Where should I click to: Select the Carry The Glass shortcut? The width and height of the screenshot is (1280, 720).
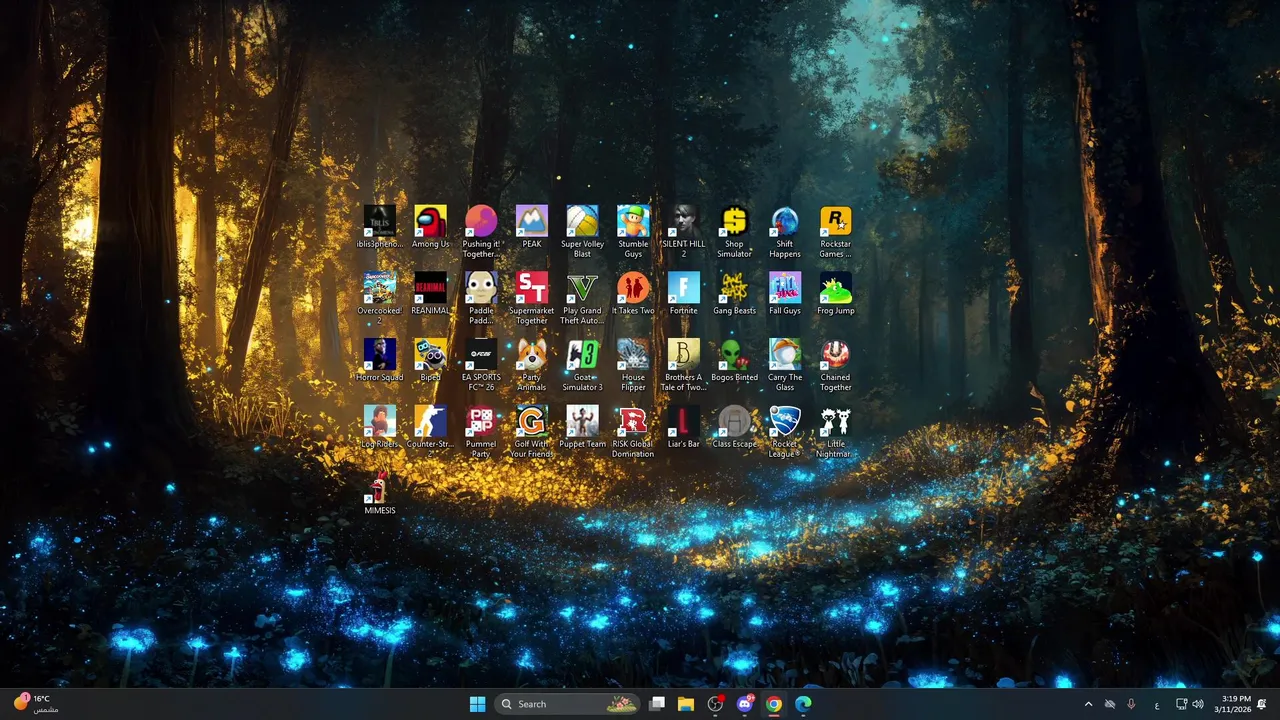[785, 365]
